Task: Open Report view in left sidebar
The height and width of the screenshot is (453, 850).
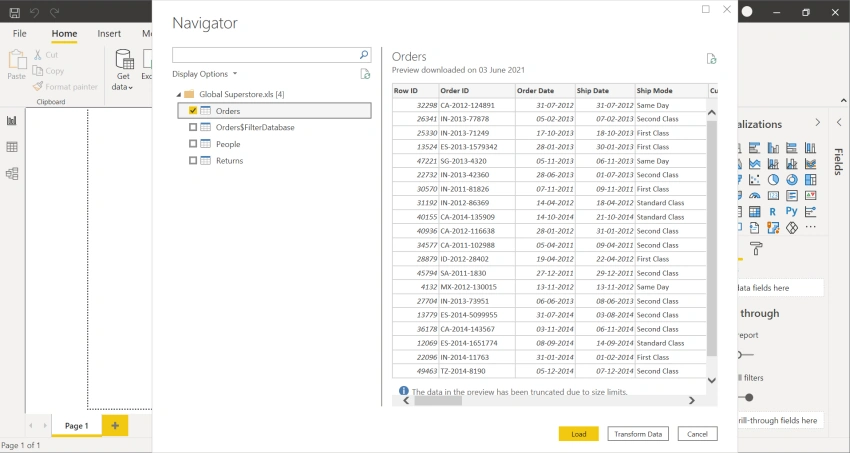Action: click(11, 120)
